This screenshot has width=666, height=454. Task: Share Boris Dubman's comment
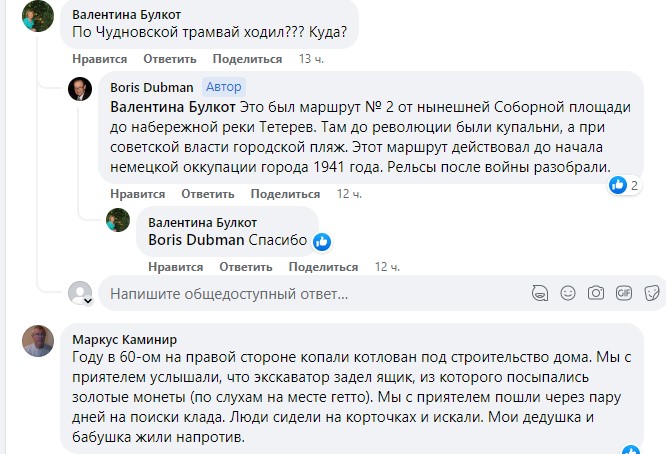pyautogui.click(x=285, y=194)
